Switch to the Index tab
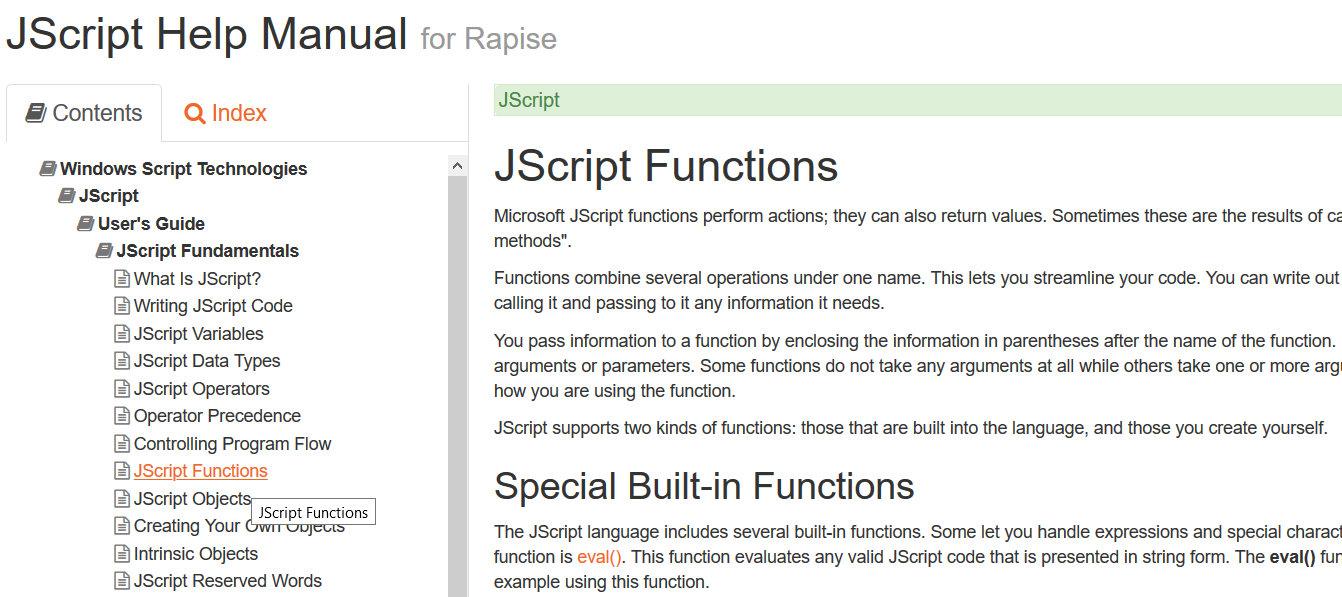 point(226,114)
